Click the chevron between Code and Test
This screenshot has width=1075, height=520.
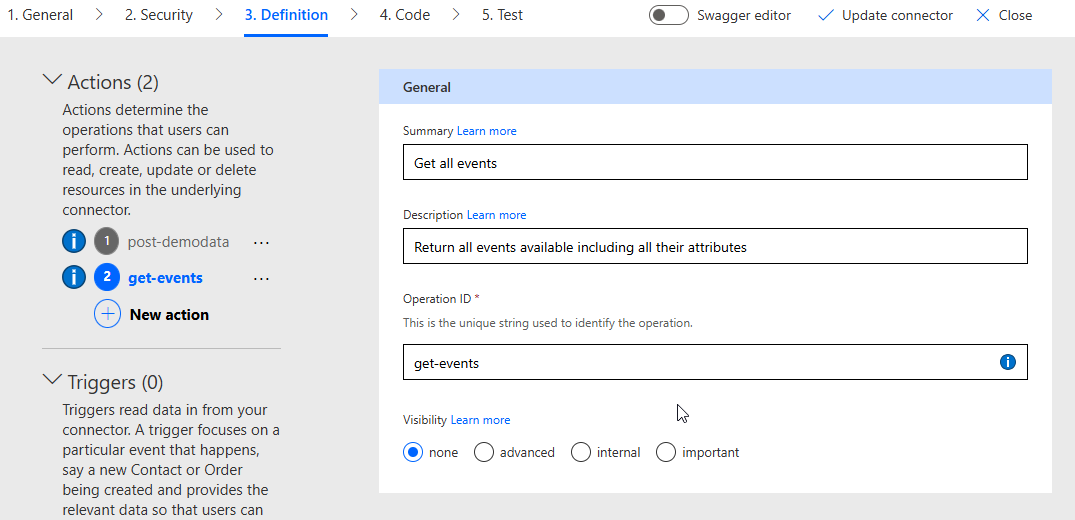click(x=456, y=15)
